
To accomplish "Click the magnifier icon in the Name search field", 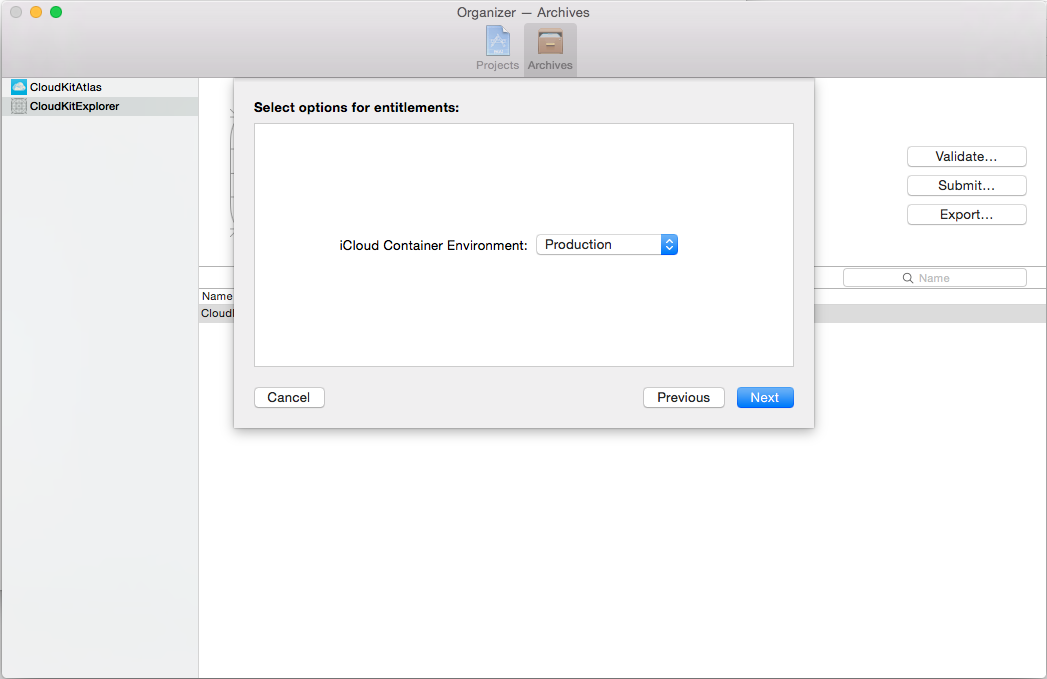I will tap(908, 277).
